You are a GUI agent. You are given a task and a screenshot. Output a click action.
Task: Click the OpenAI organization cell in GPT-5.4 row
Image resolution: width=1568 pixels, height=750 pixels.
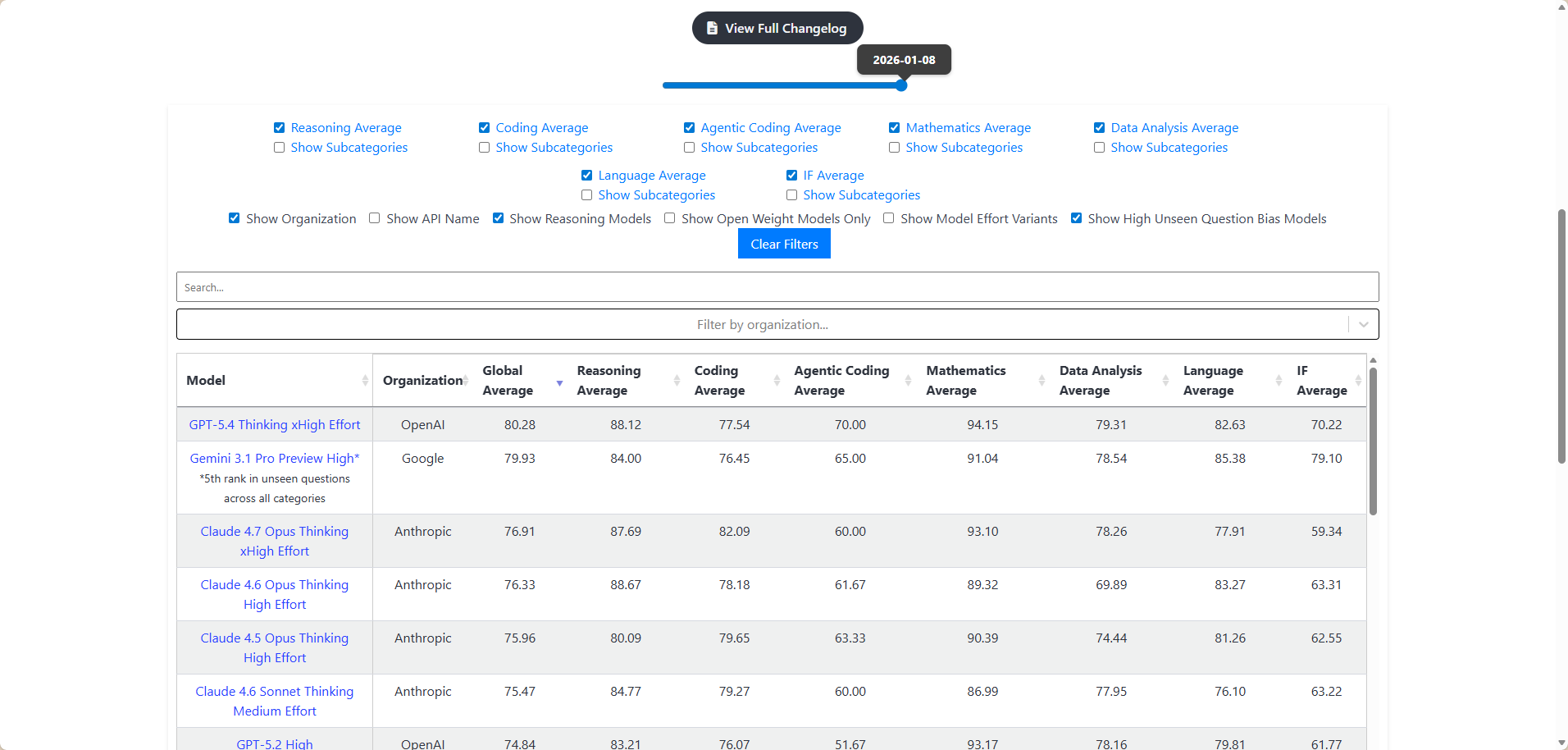423,425
